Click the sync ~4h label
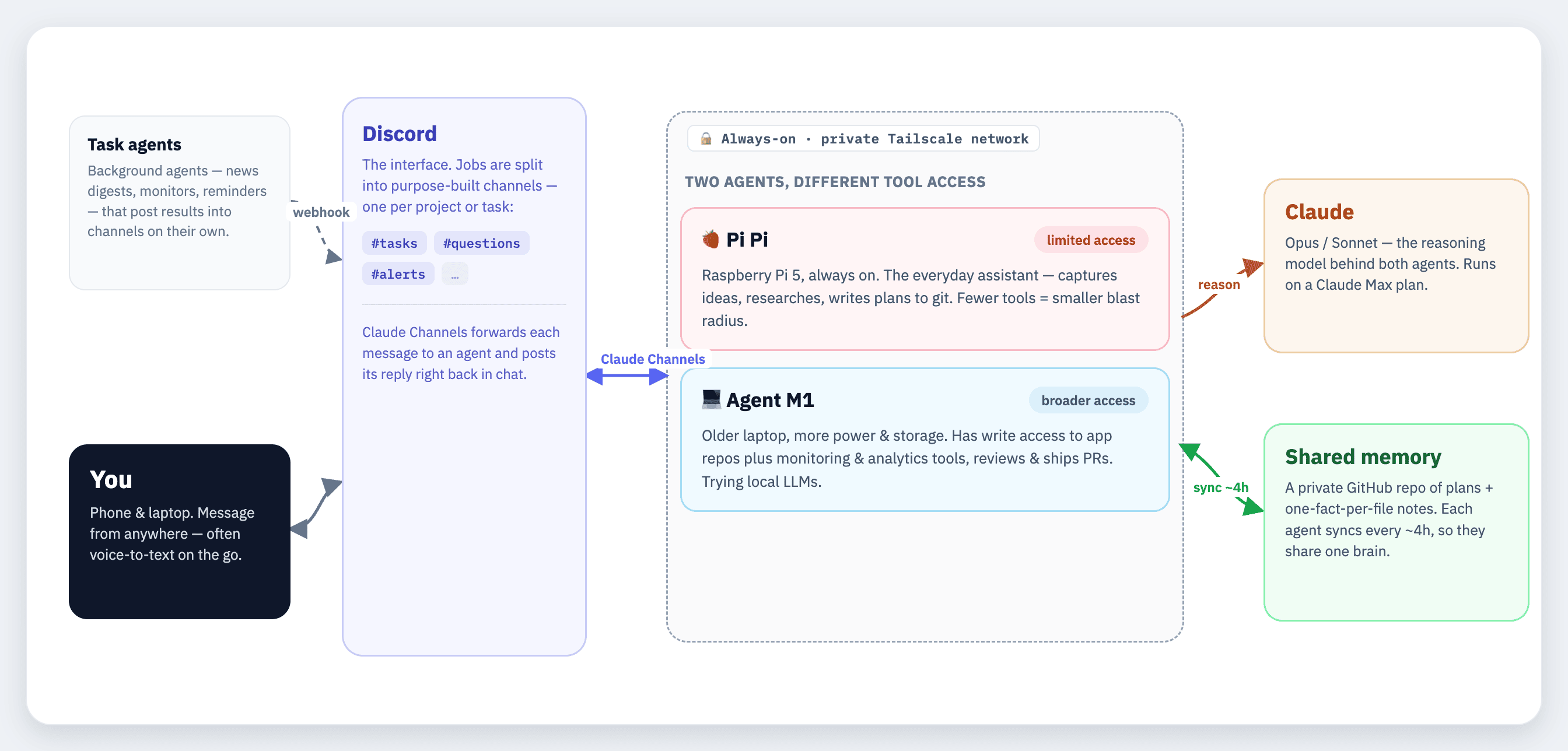 point(1220,487)
